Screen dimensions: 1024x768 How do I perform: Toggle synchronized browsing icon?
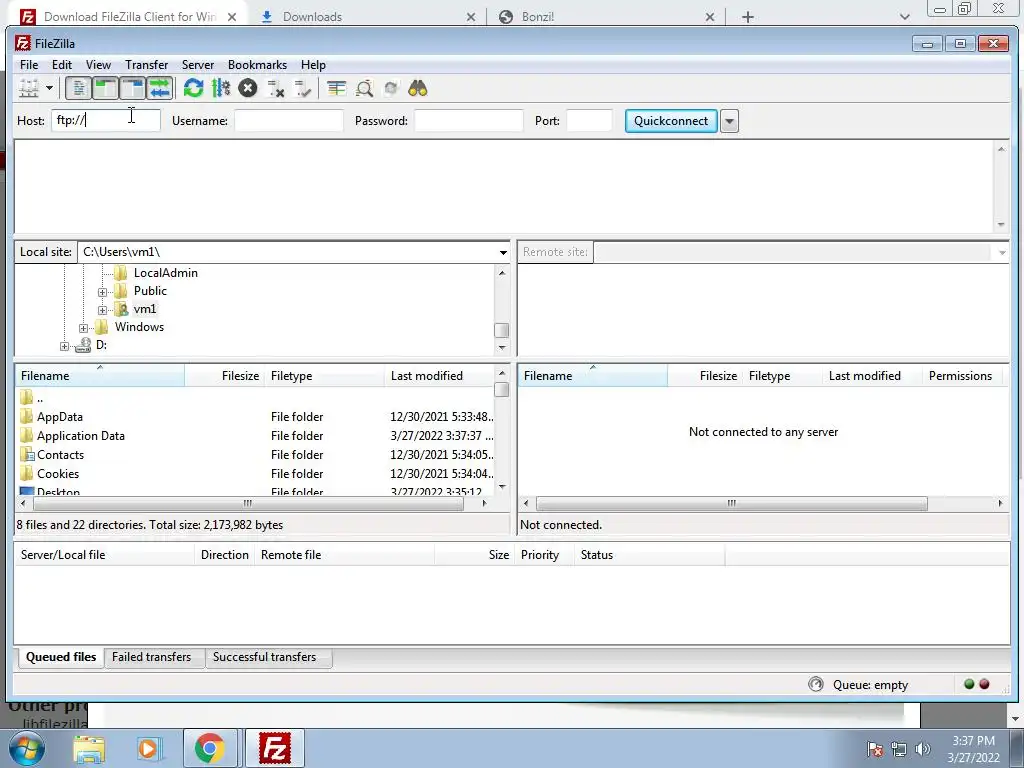(x=391, y=88)
